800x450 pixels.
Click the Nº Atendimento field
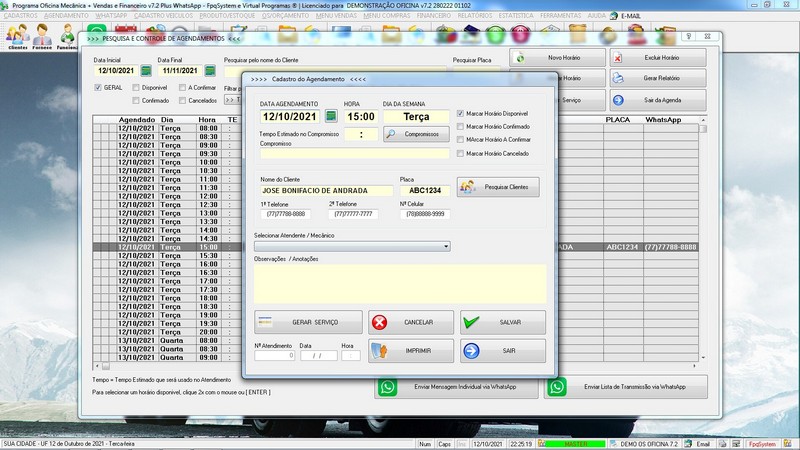coord(274,356)
